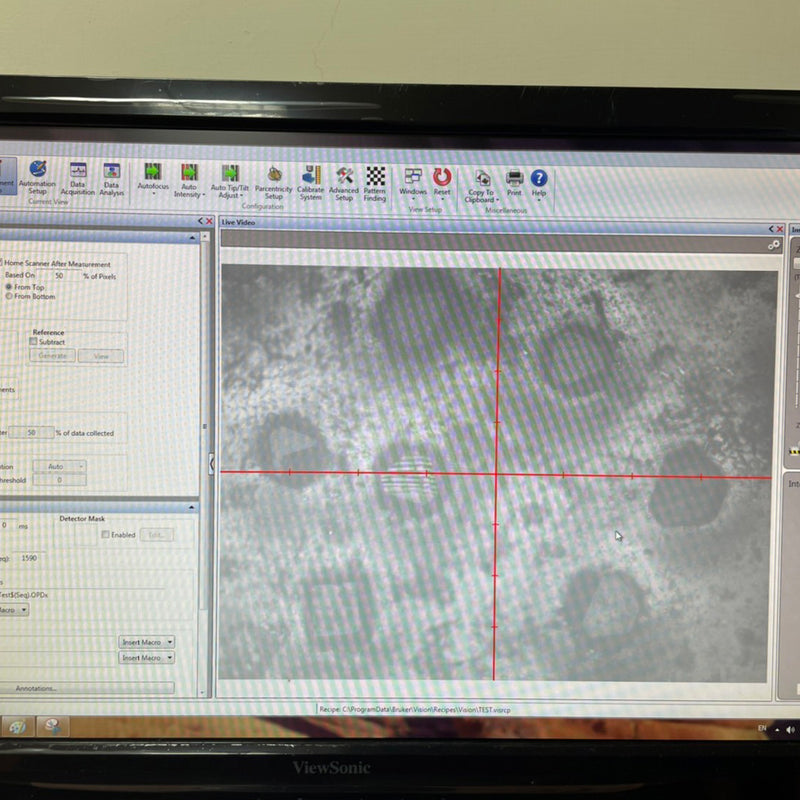
Task: Enable the Reference Subtract checkbox
Action: (34, 341)
